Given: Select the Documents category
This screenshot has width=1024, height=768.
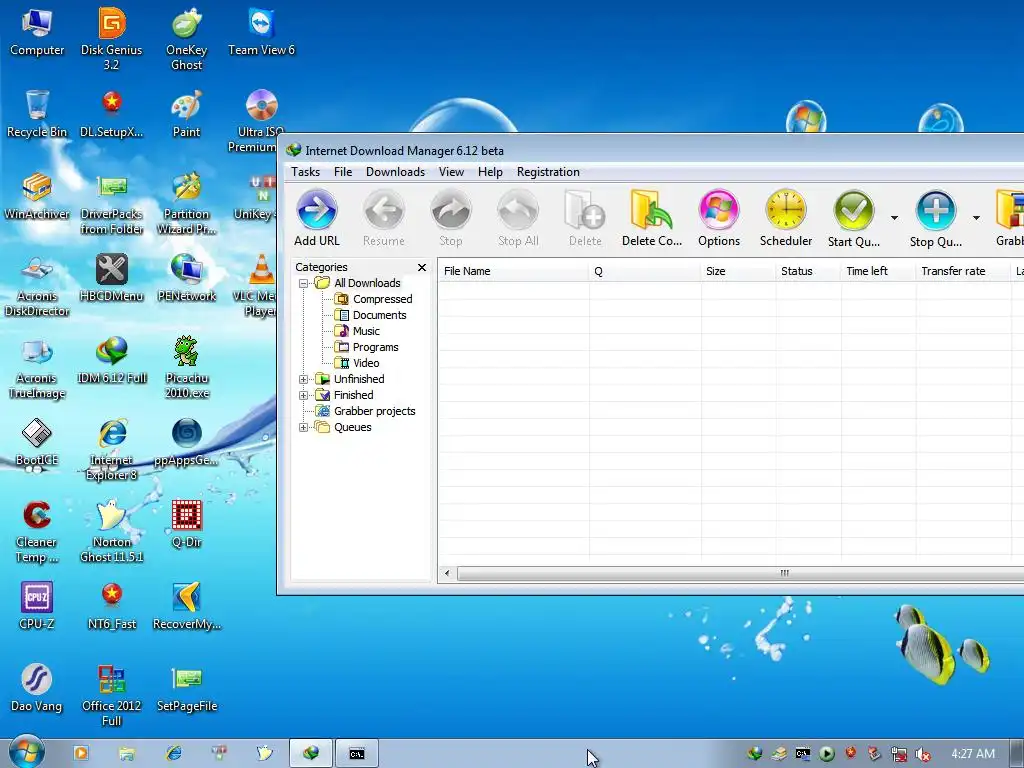Looking at the screenshot, I should 370,315.
